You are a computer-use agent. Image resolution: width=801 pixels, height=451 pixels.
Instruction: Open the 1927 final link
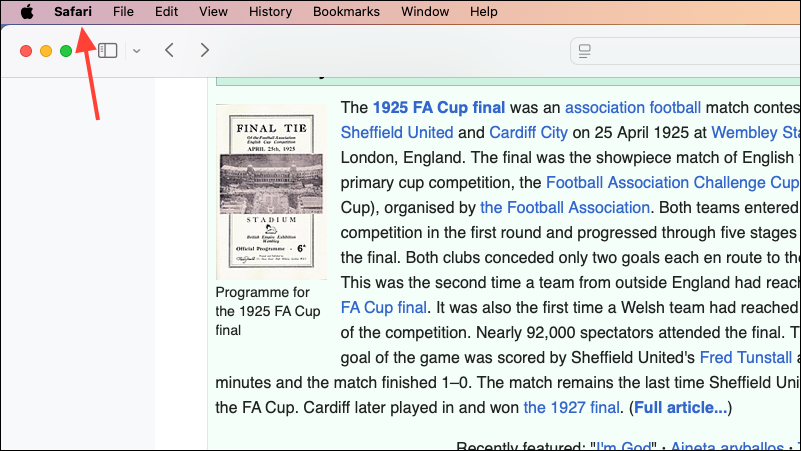[572, 407]
